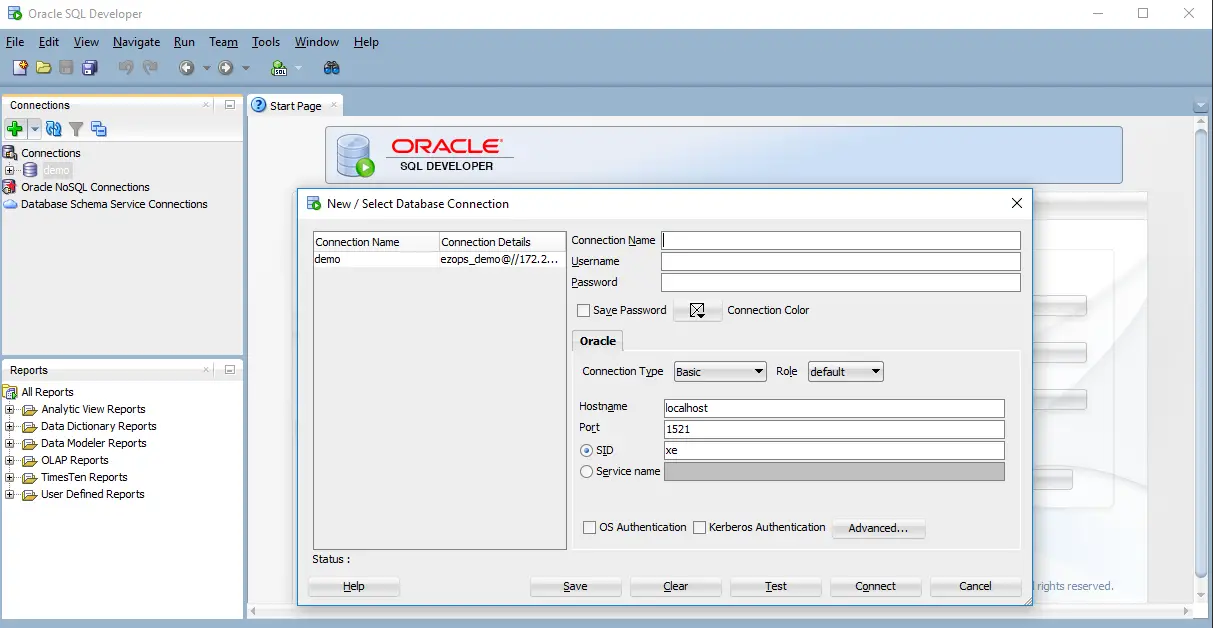Expand TimesTen Reports node

tap(10, 477)
